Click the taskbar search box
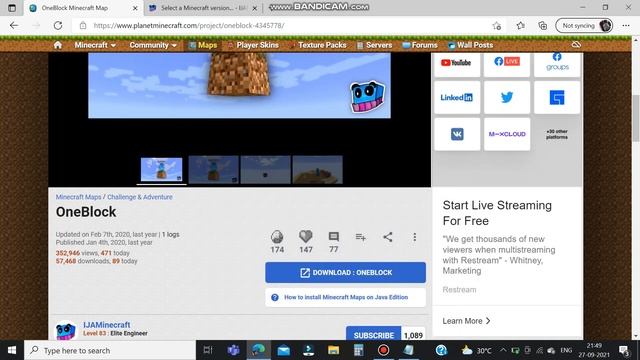Image resolution: width=640 pixels, height=360 pixels. point(110,350)
